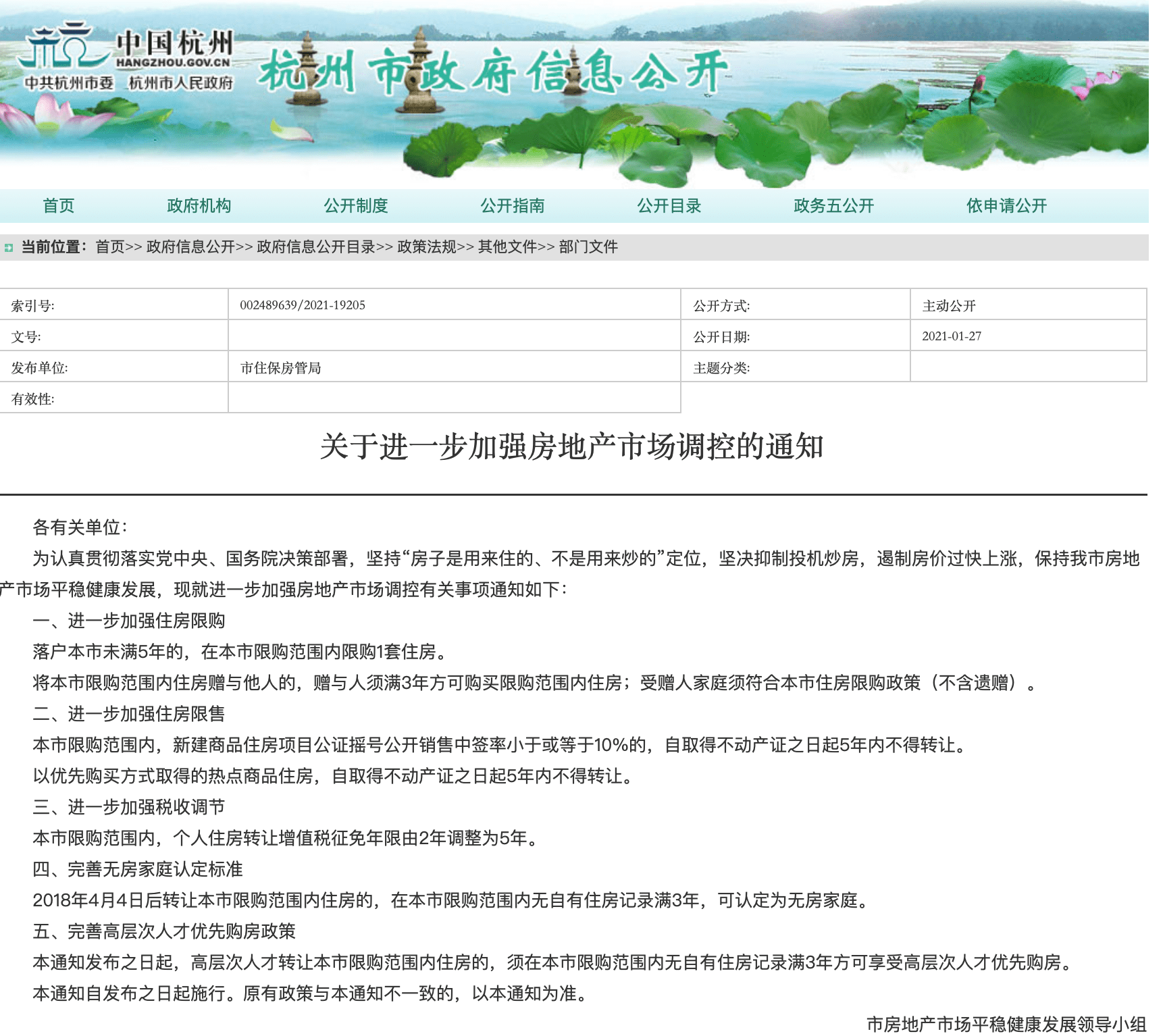Open the 首页 navigation item
The image size is (1163, 1036).
click(x=59, y=206)
